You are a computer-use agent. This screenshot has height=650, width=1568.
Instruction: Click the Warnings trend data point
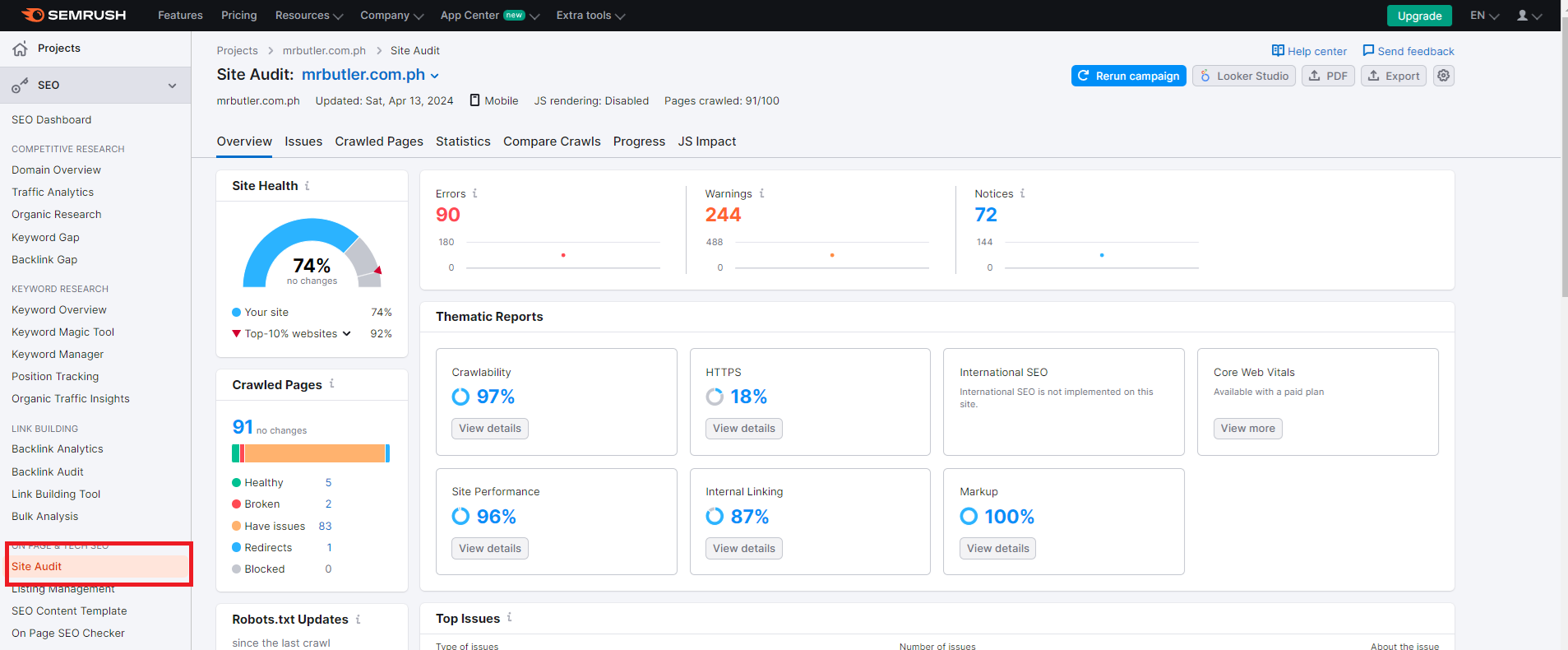(832, 255)
